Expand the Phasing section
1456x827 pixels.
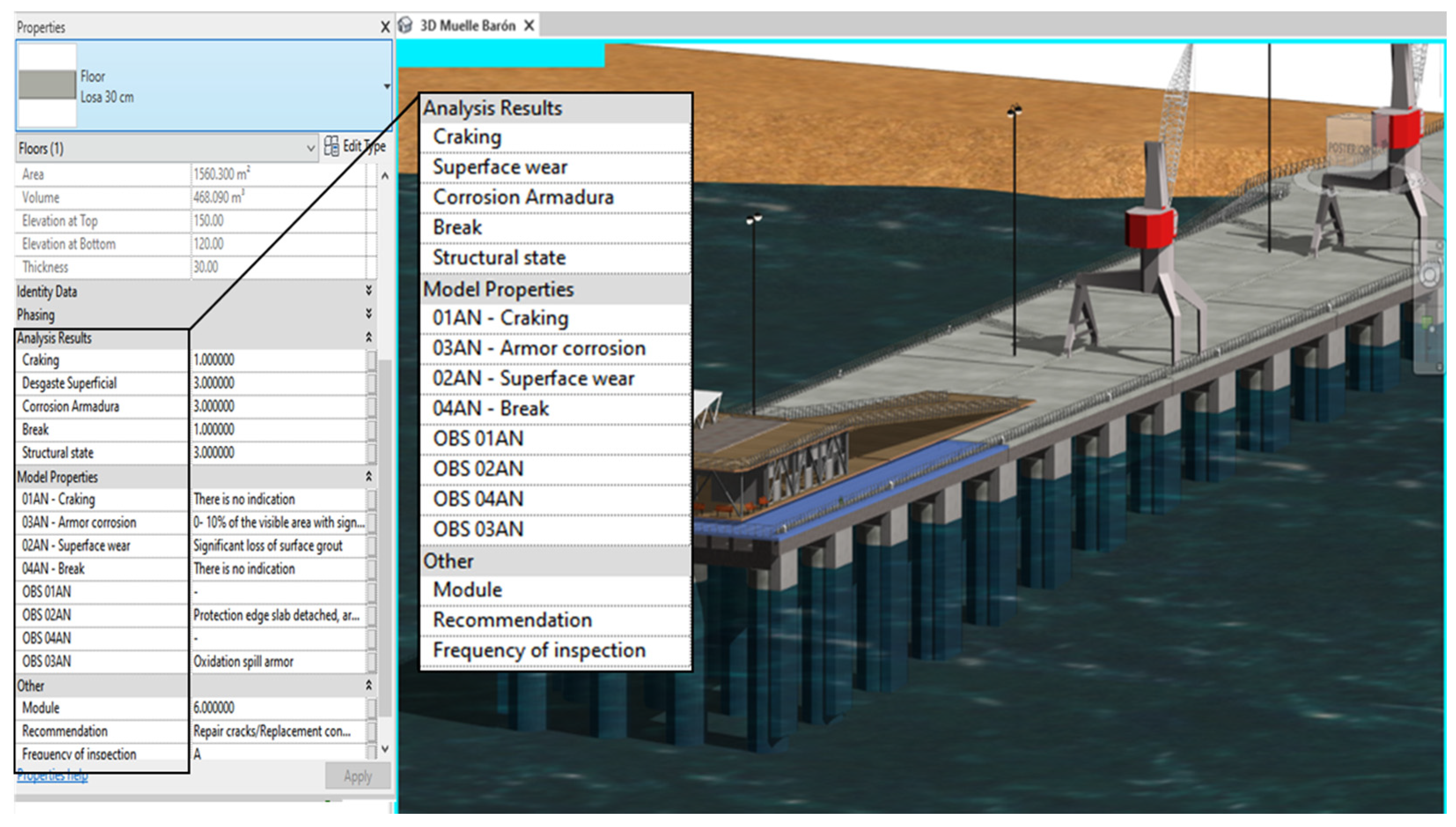368,314
